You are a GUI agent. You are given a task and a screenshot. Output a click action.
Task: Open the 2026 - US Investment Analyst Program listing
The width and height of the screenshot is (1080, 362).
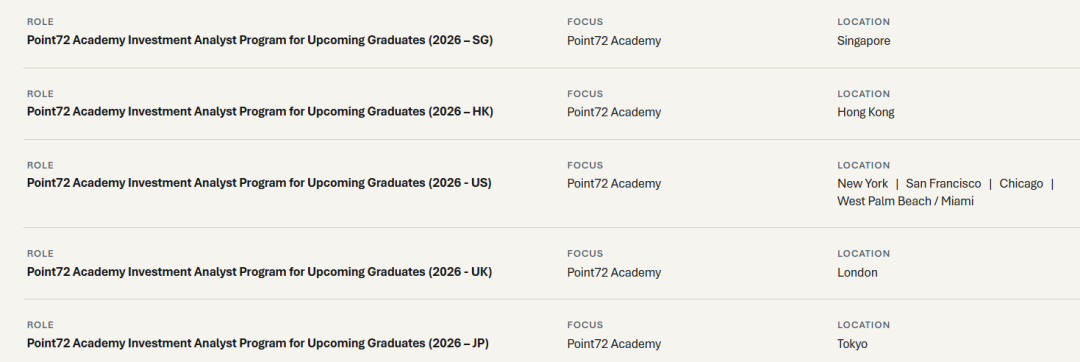pos(259,183)
